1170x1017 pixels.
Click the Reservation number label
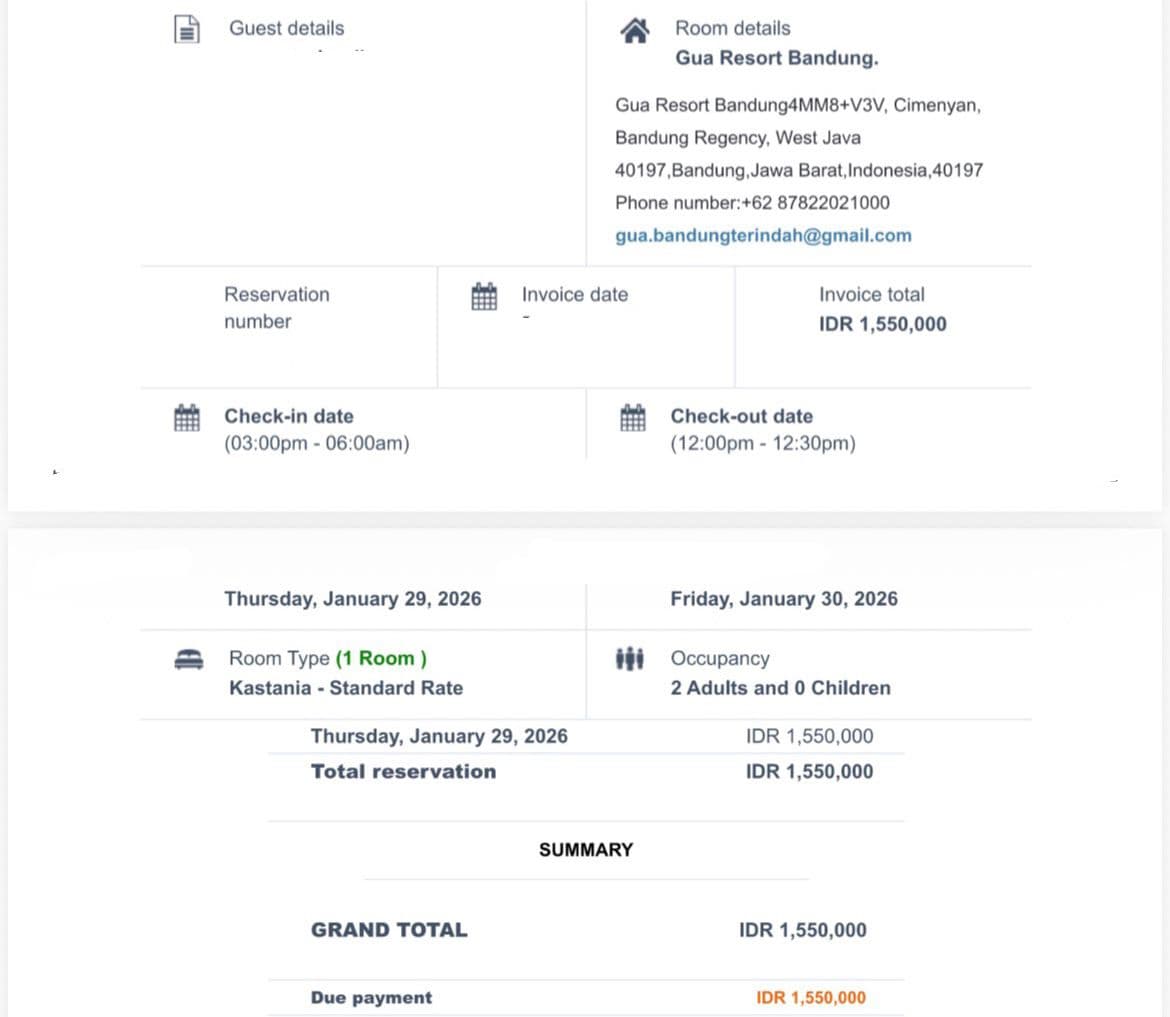click(x=276, y=308)
